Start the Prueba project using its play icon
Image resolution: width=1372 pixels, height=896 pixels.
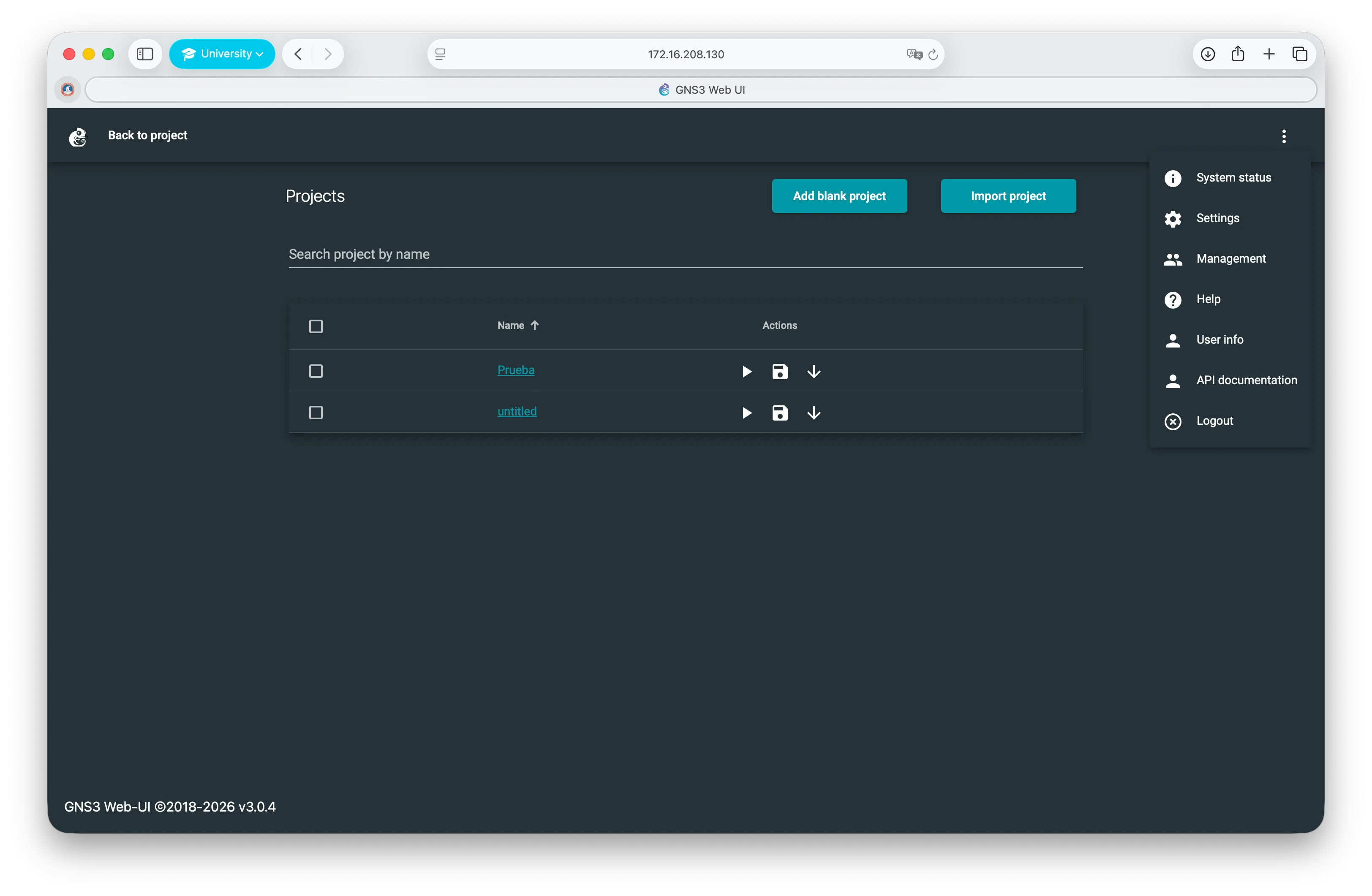pos(746,371)
